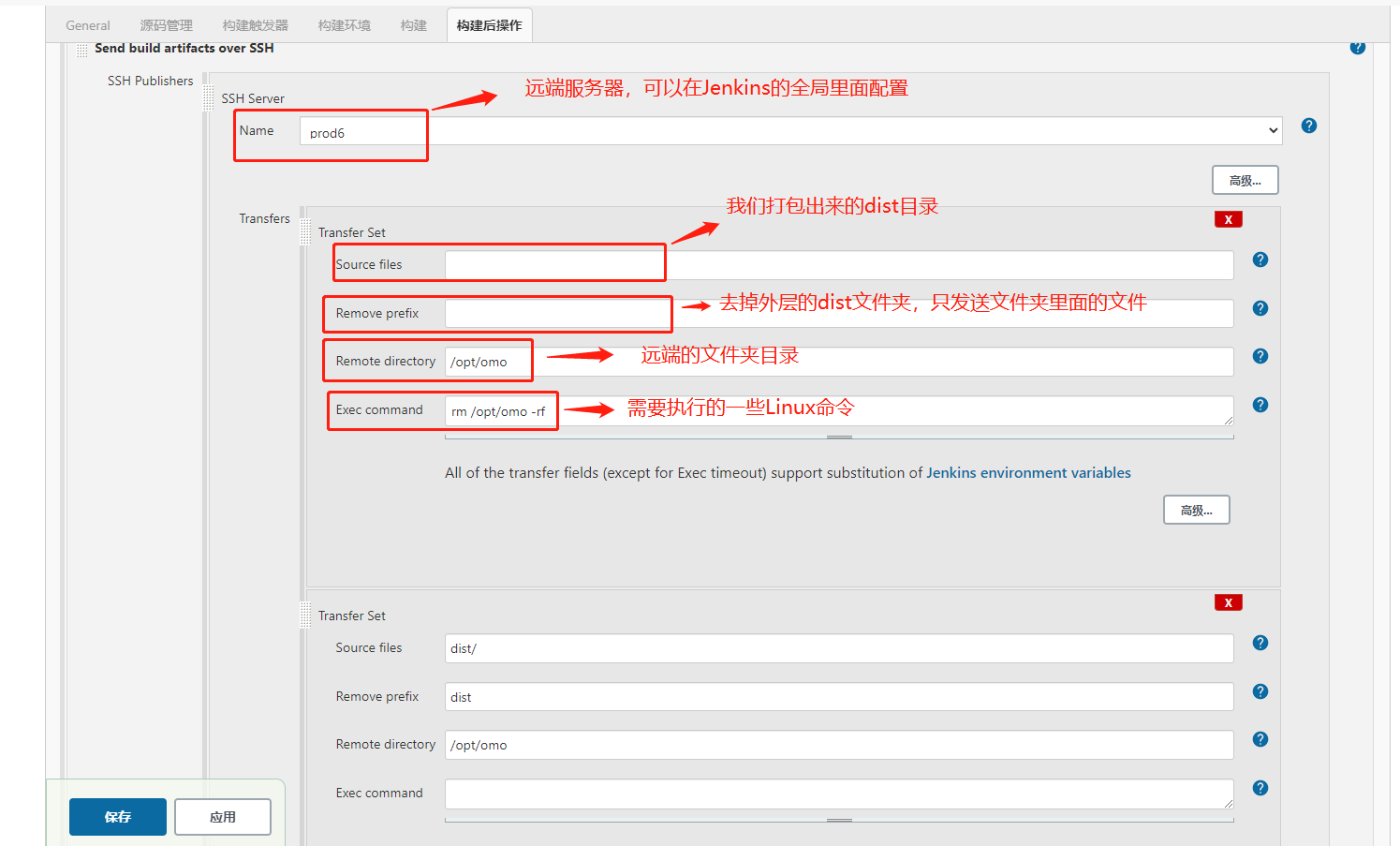Open help for Send build artifacts over SSH

(1357, 47)
